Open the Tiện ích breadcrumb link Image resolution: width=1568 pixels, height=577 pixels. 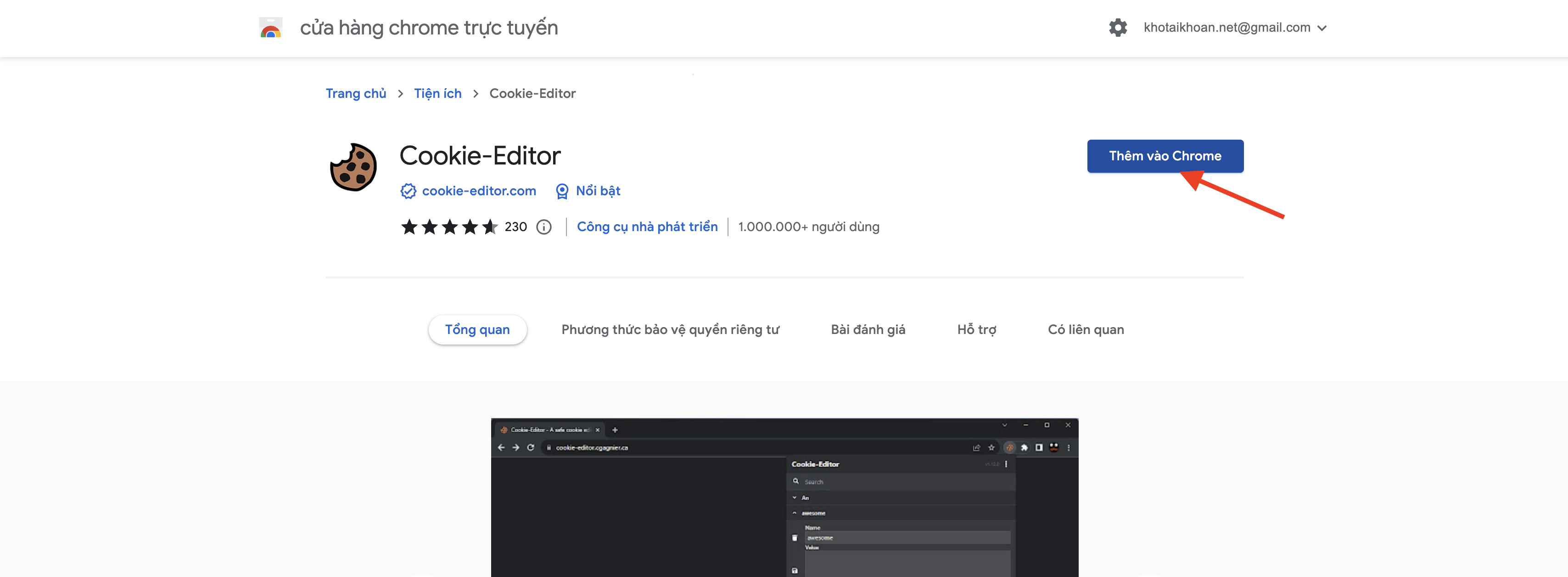[437, 93]
